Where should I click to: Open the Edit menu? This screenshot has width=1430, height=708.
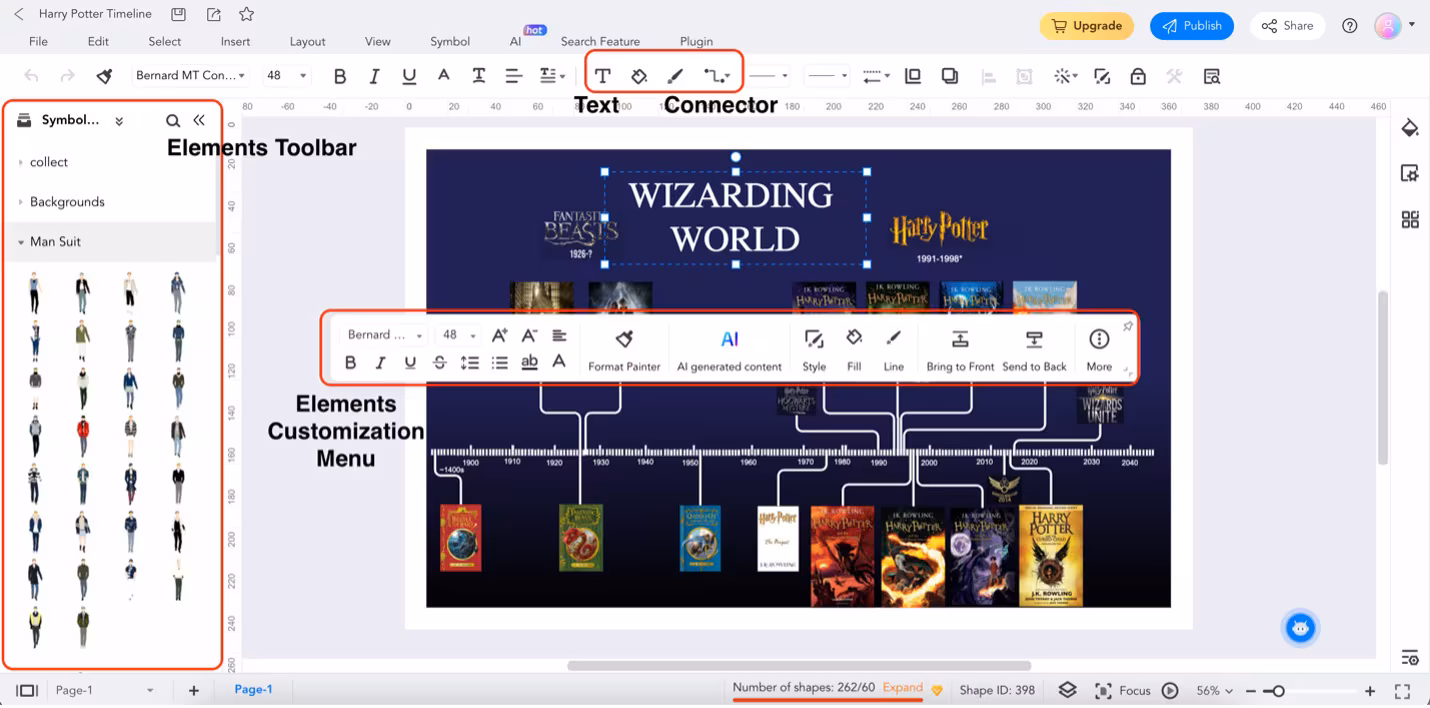98,41
